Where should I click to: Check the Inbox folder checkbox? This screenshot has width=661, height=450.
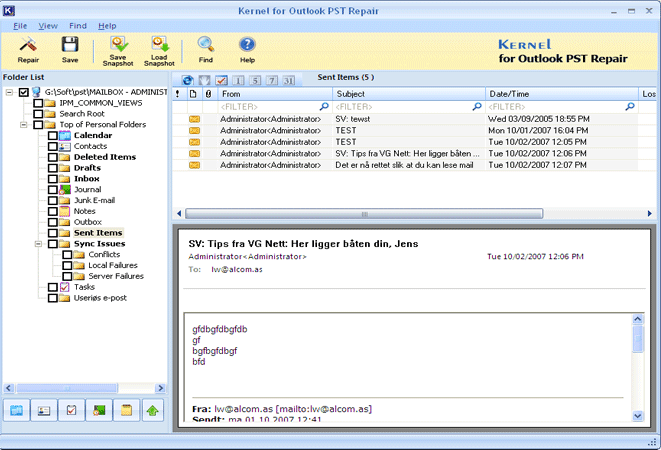point(53,179)
